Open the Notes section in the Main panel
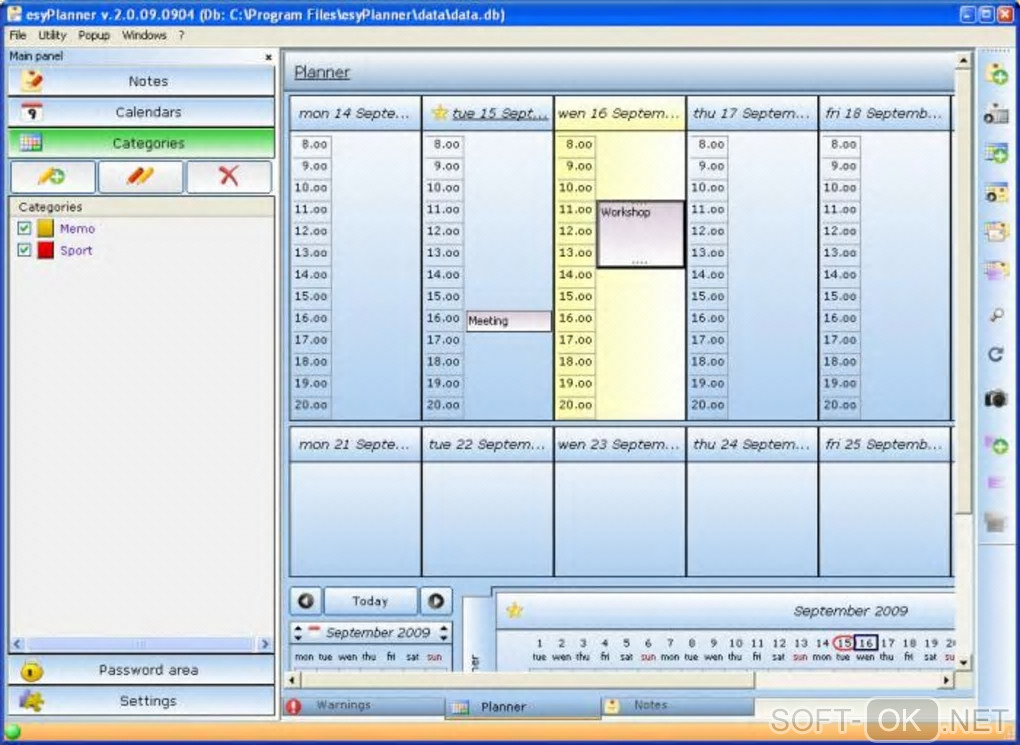Screen dimensions: 1020x745 click(141, 81)
